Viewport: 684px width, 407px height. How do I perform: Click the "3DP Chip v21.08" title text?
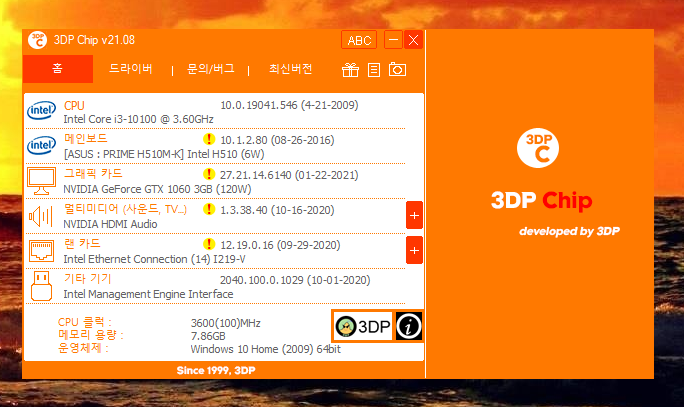point(94,40)
